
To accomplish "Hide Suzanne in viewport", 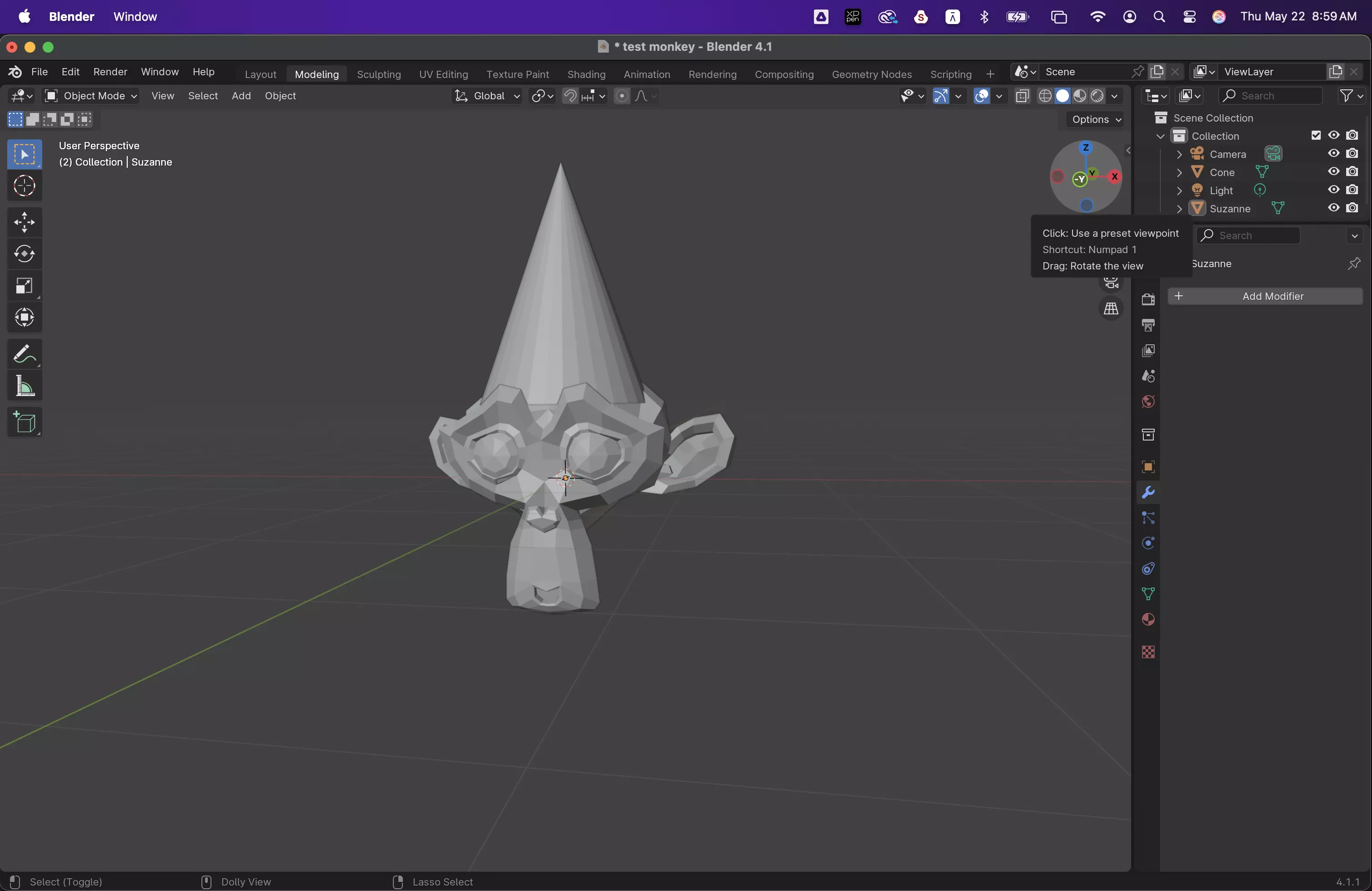I will click(1334, 208).
